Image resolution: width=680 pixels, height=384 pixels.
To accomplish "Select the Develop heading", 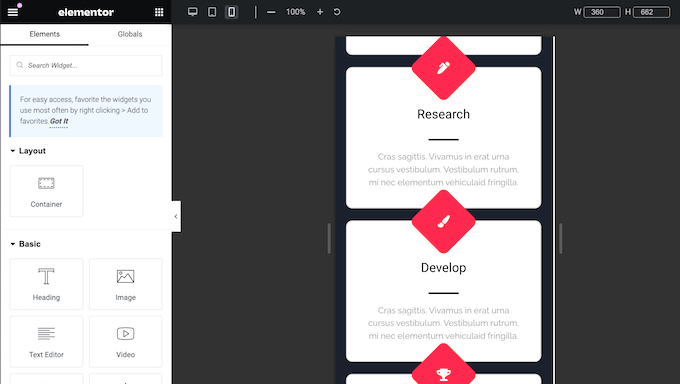I will (x=443, y=268).
